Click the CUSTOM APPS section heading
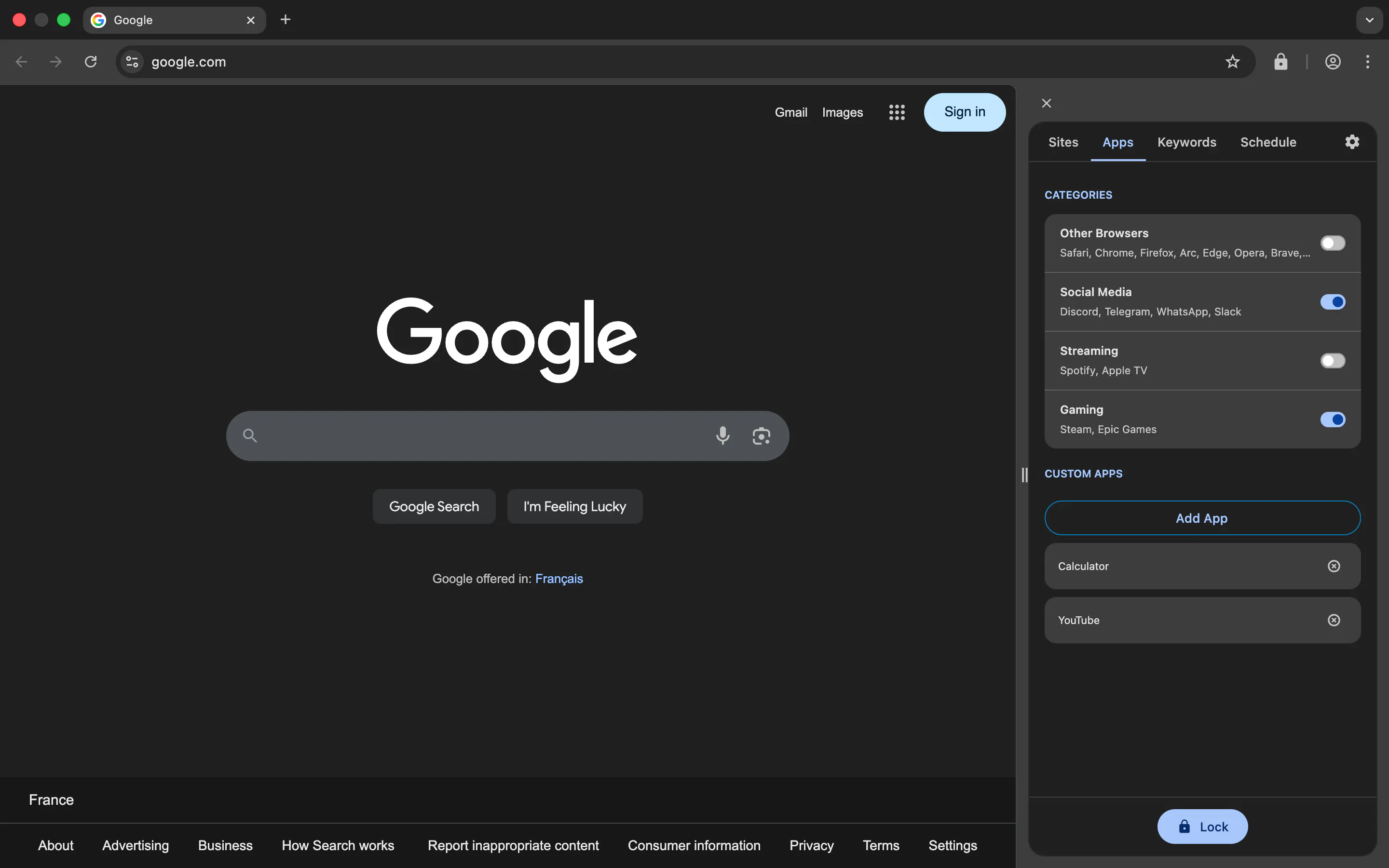Viewport: 1389px width, 868px height. point(1083,474)
